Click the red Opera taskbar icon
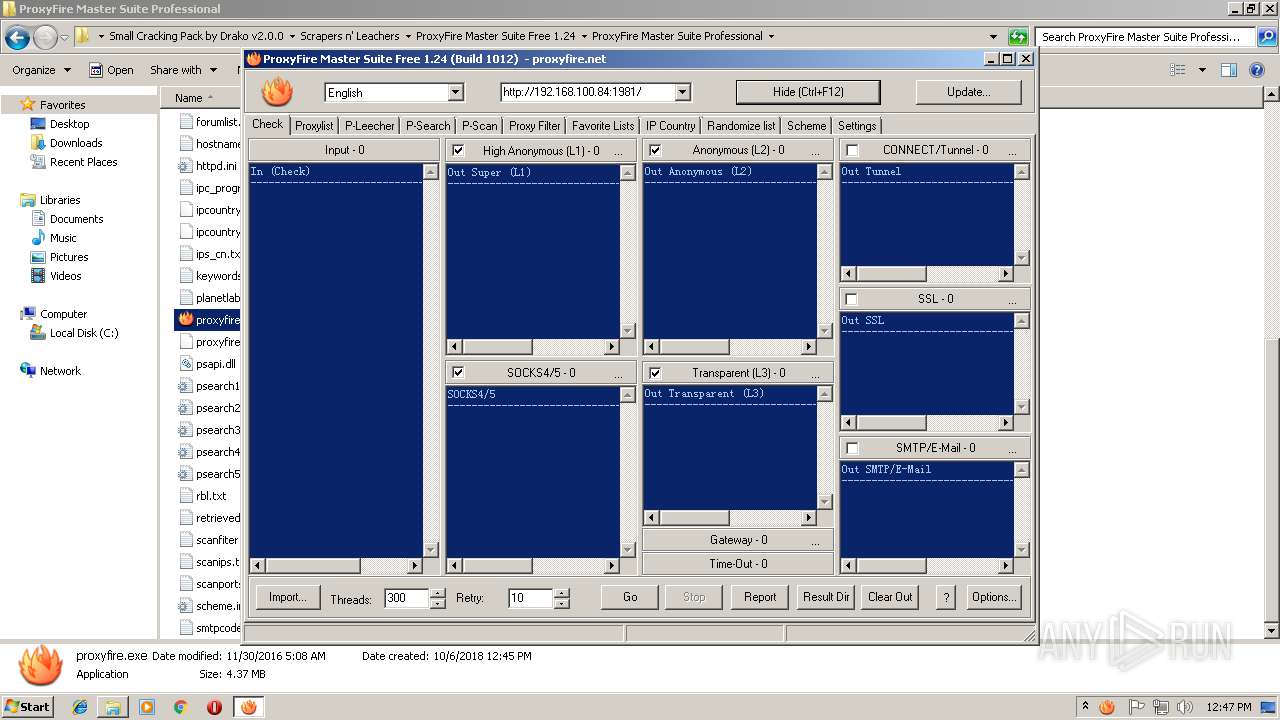The width and height of the screenshot is (1280, 720). pyautogui.click(x=214, y=707)
